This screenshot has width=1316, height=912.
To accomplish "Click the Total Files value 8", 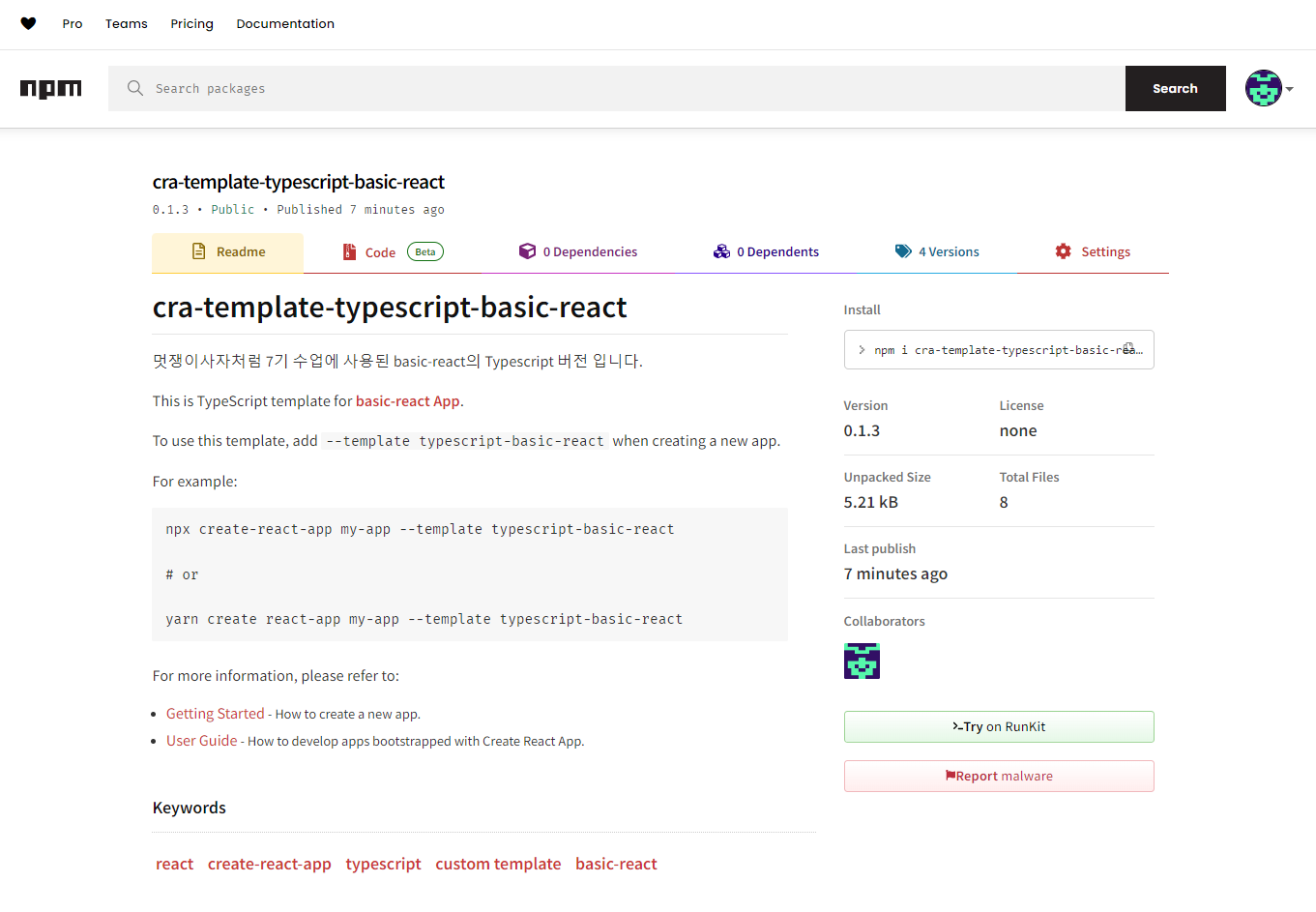I will 1004,502.
